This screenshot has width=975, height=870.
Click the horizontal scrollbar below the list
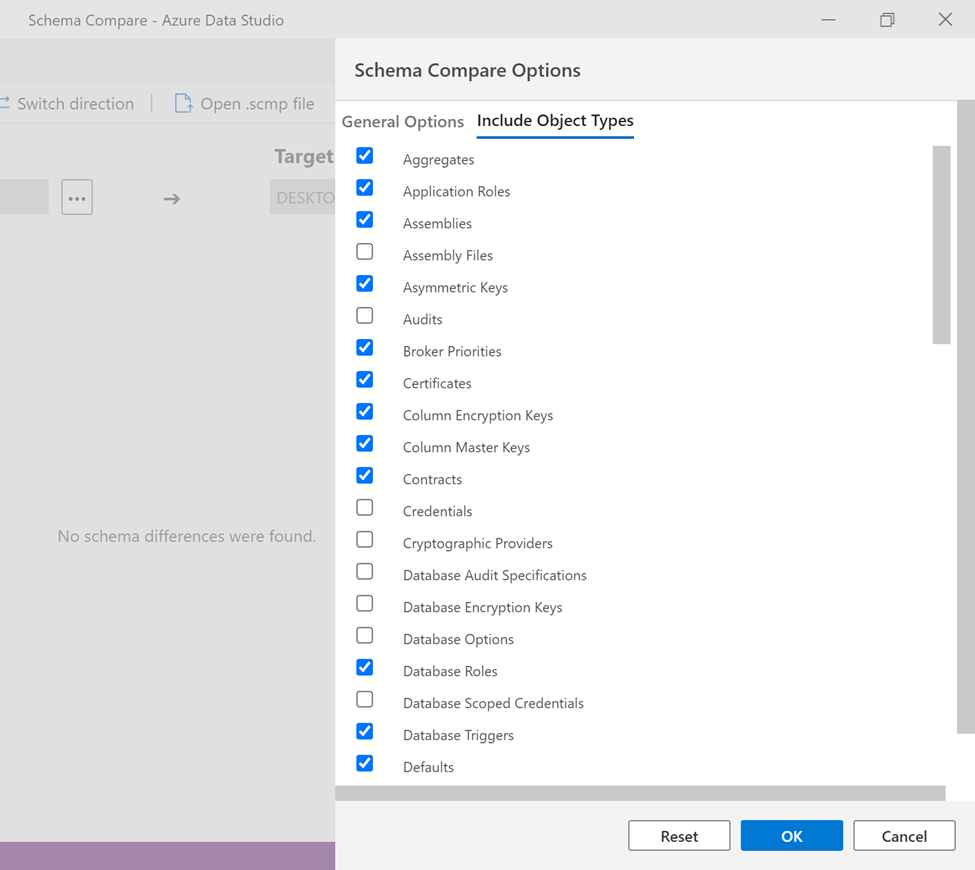point(640,793)
